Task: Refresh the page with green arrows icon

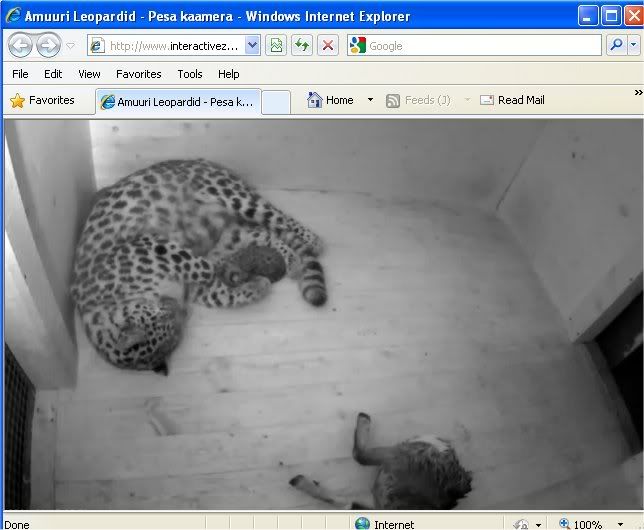Action: [x=302, y=45]
